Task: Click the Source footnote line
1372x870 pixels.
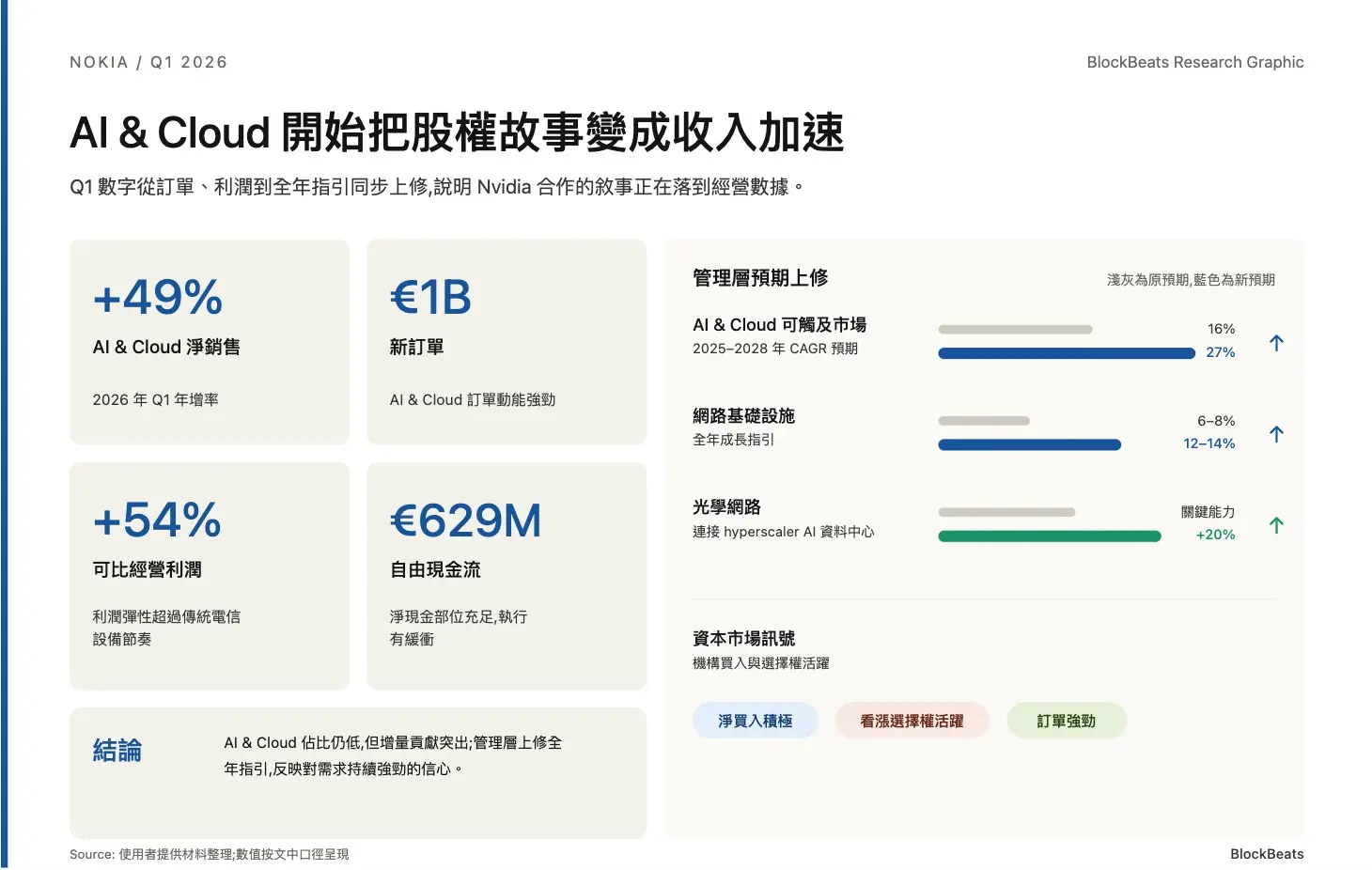Action: 209,854
